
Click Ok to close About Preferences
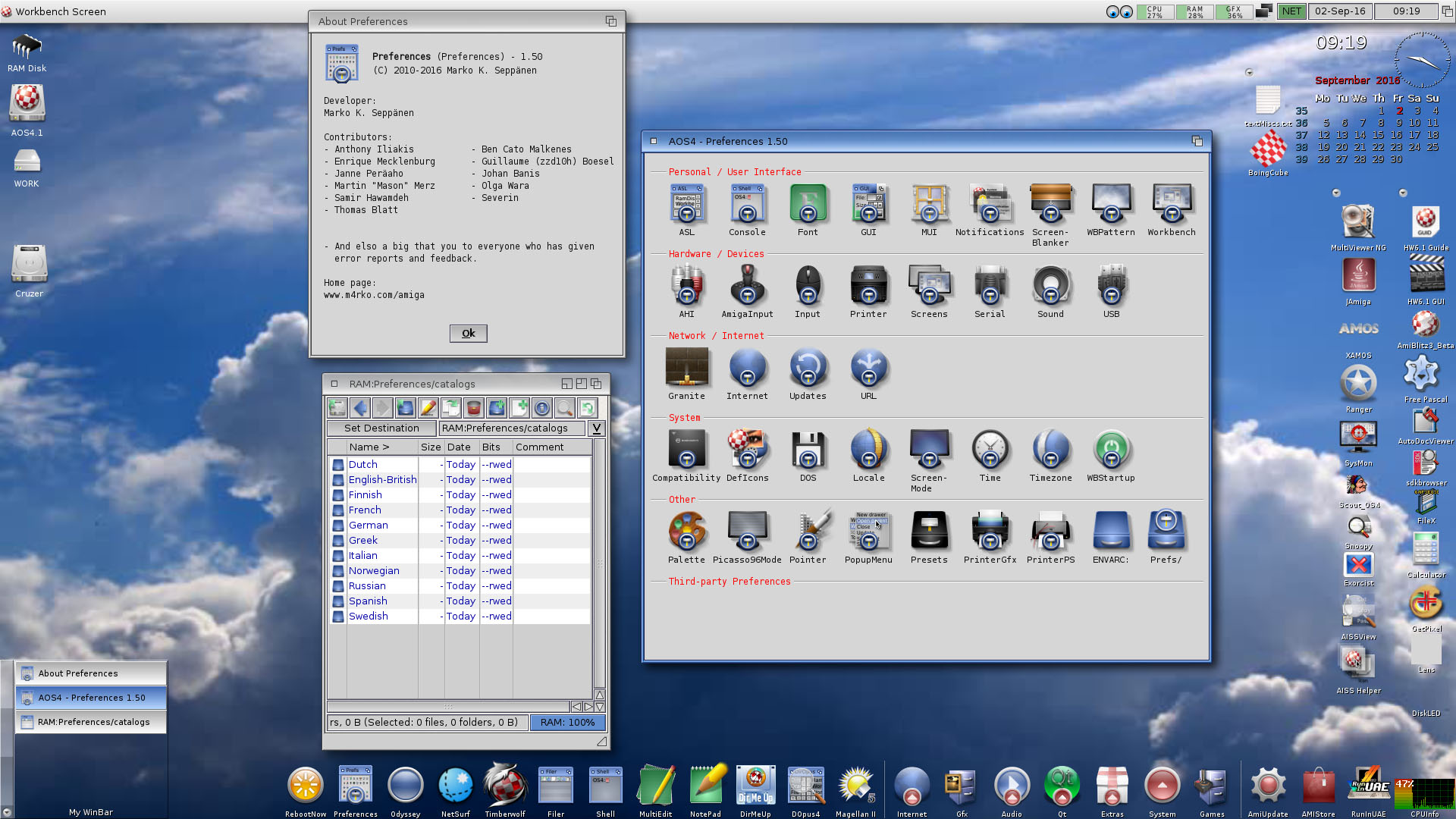click(467, 332)
